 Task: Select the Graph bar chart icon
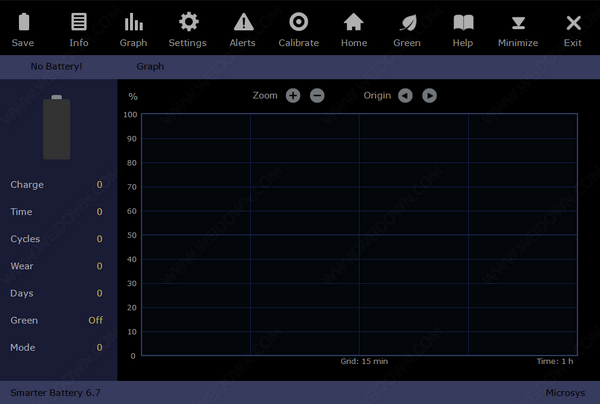point(133,23)
